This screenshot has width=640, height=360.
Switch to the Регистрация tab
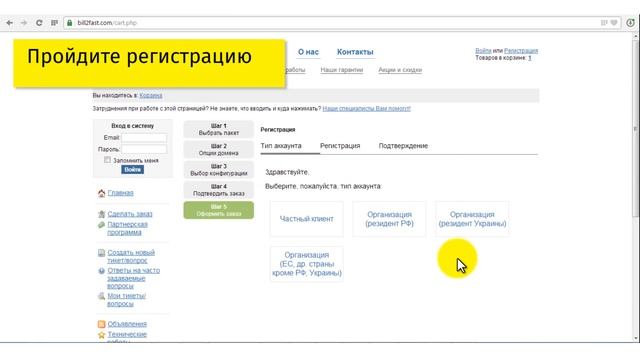click(340, 146)
